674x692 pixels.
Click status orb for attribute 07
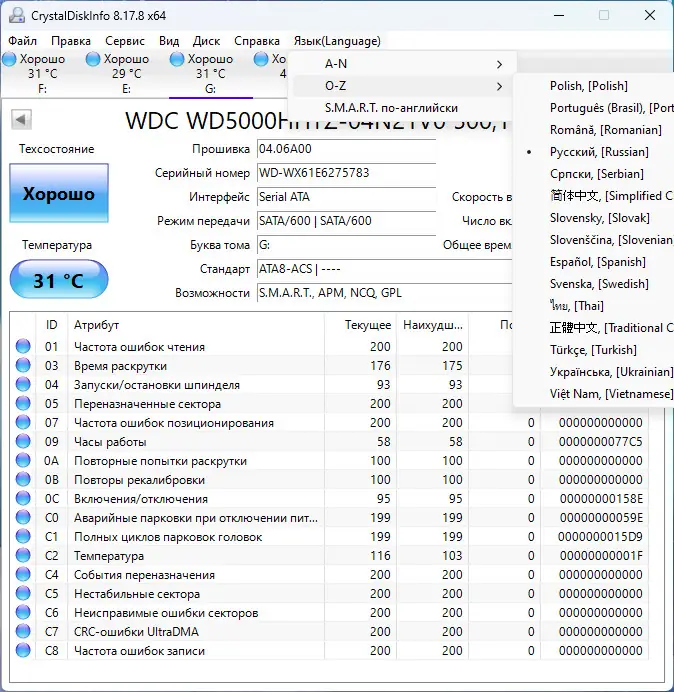pos(23,422)
